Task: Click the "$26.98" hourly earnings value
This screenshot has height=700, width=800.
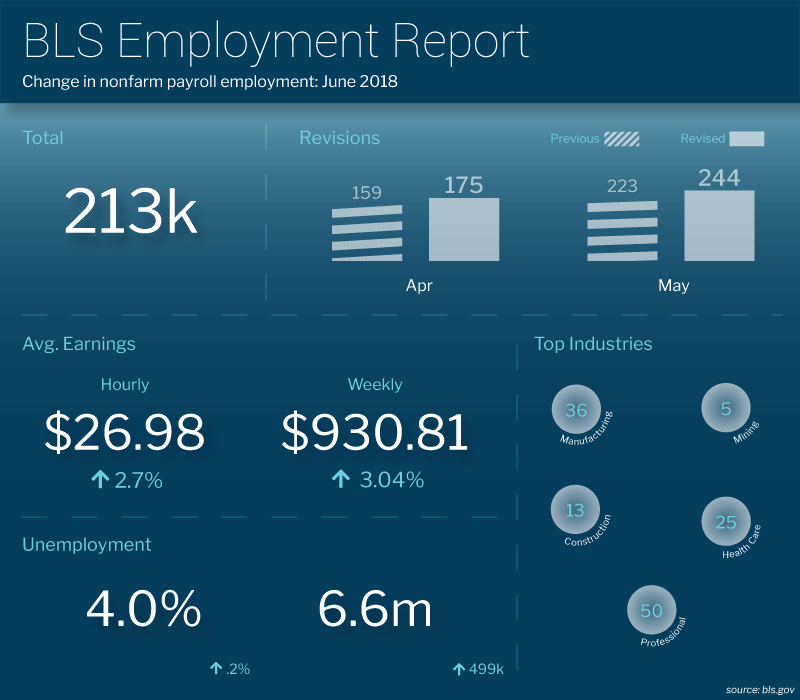Action: (124, 432)
